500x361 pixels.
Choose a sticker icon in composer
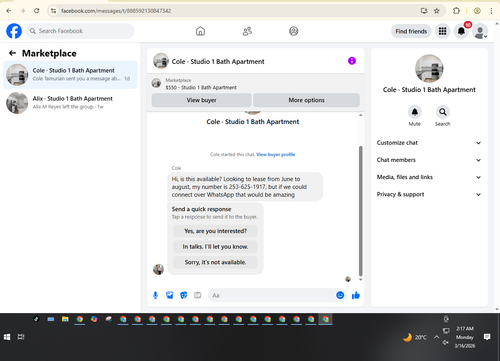pyautogui.click(x=184, y=295)
